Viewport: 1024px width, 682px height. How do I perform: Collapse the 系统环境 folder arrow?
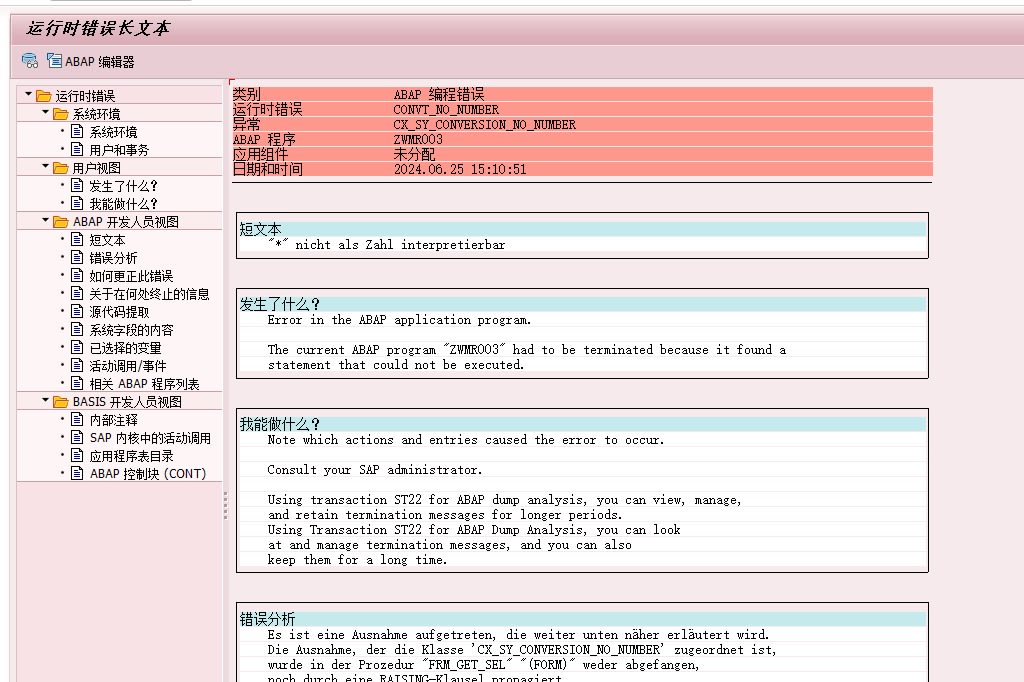[46, 113]
